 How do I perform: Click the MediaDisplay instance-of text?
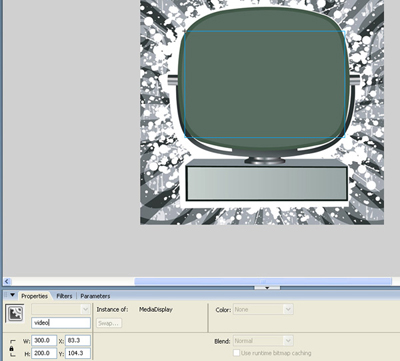pos(156,310)
